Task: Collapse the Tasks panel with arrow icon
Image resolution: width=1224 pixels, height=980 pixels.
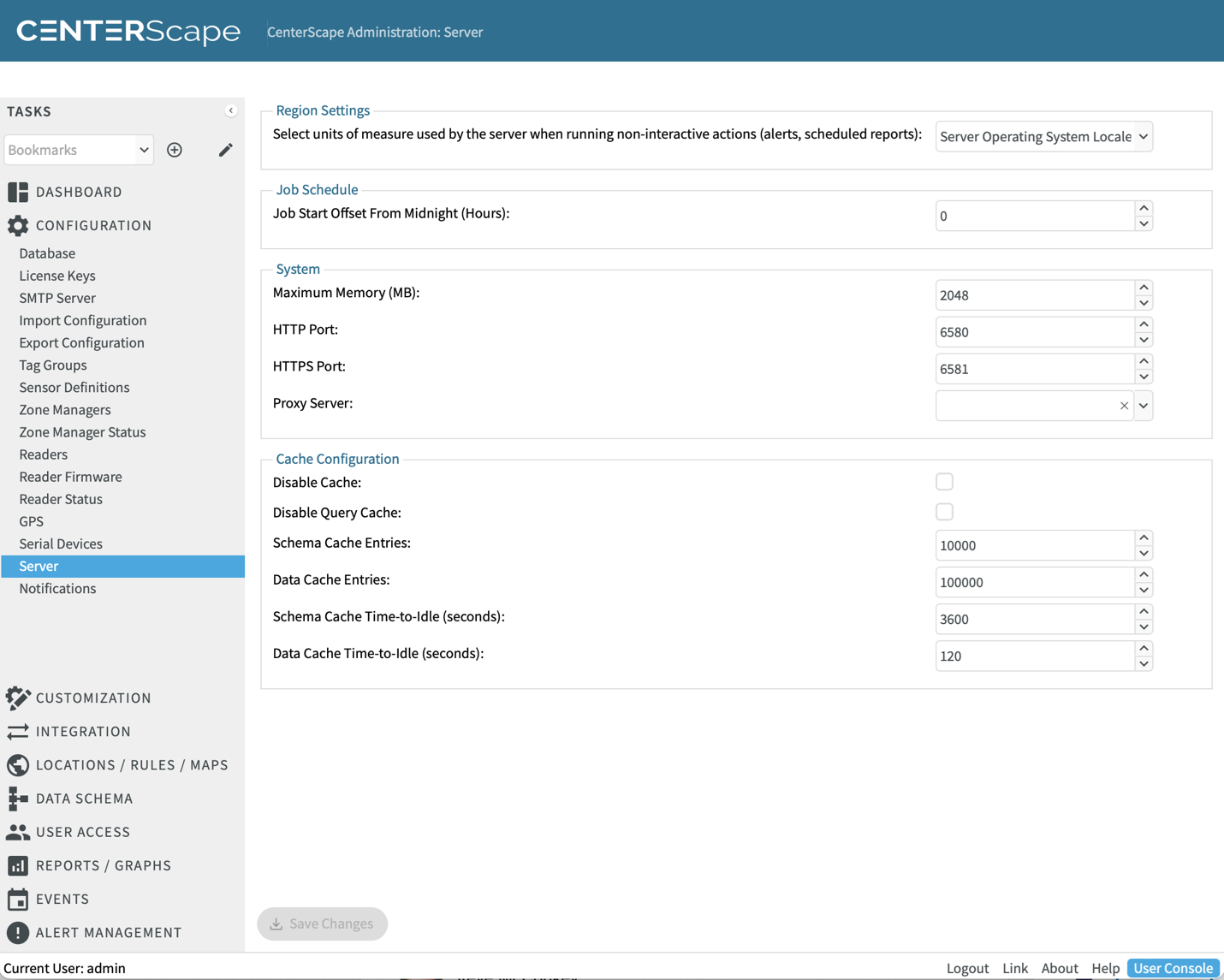Action: click(230, 110)
